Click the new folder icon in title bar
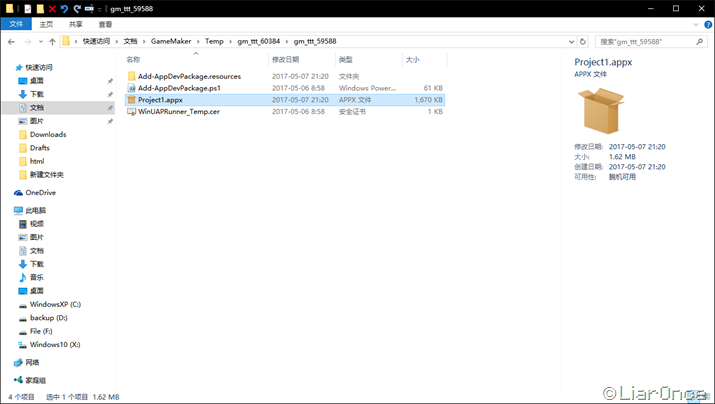 coord(40,9)
